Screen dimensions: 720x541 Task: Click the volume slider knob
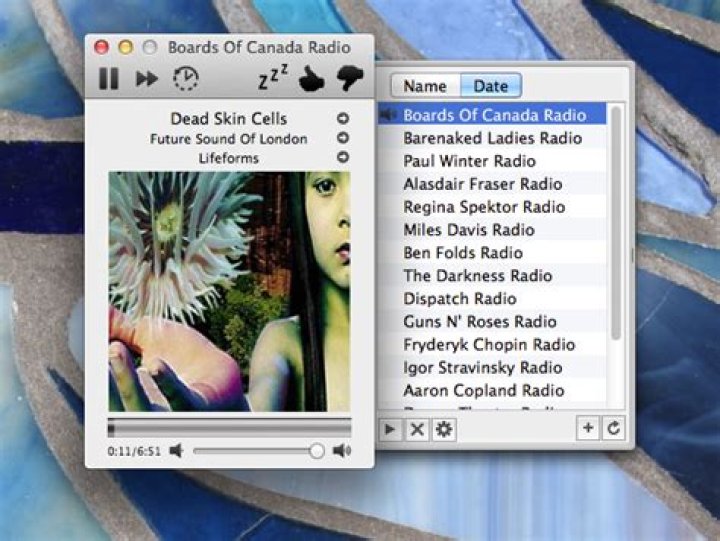316,451
